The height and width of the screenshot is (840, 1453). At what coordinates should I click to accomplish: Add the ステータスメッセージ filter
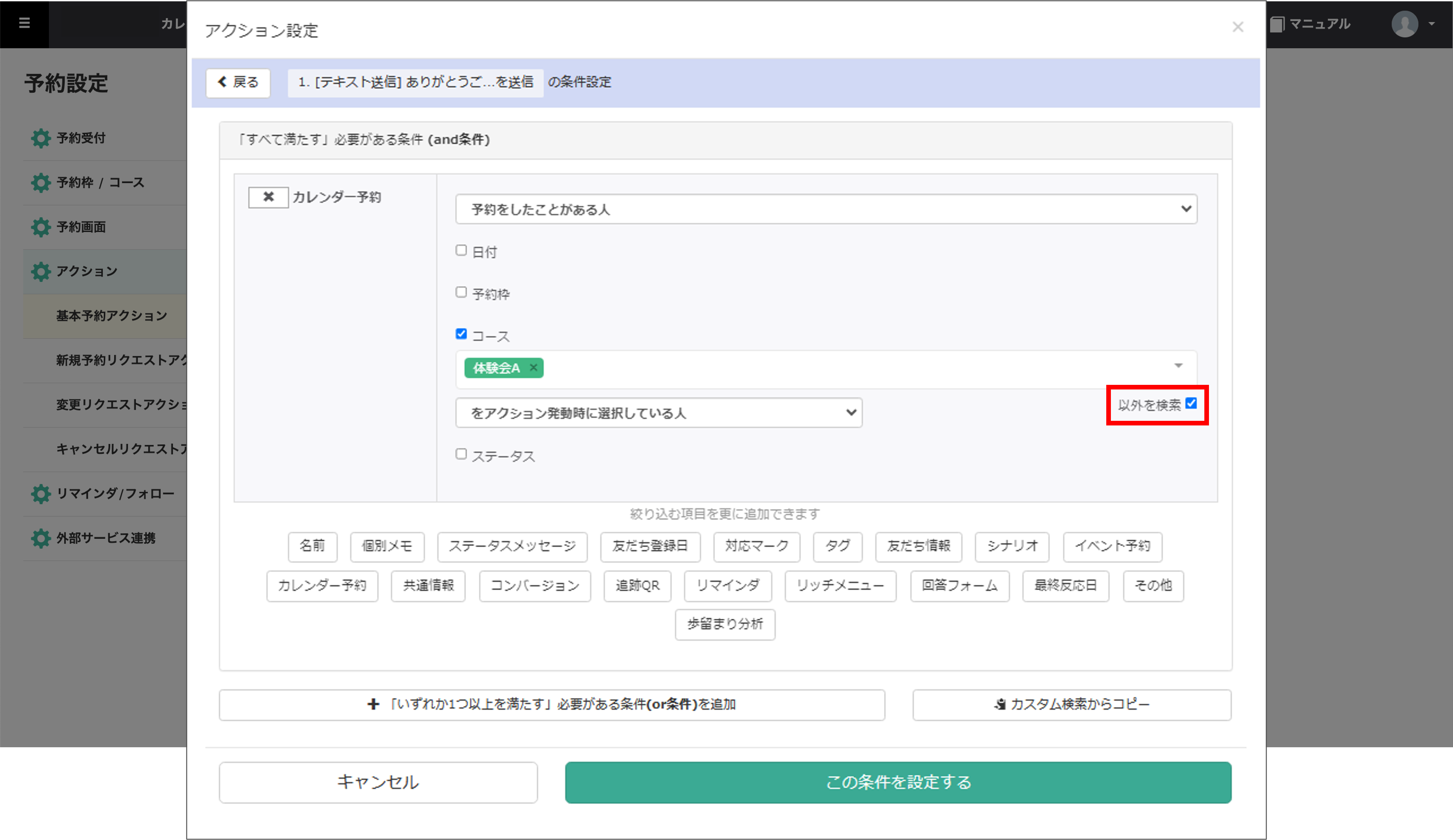[512, 546]
